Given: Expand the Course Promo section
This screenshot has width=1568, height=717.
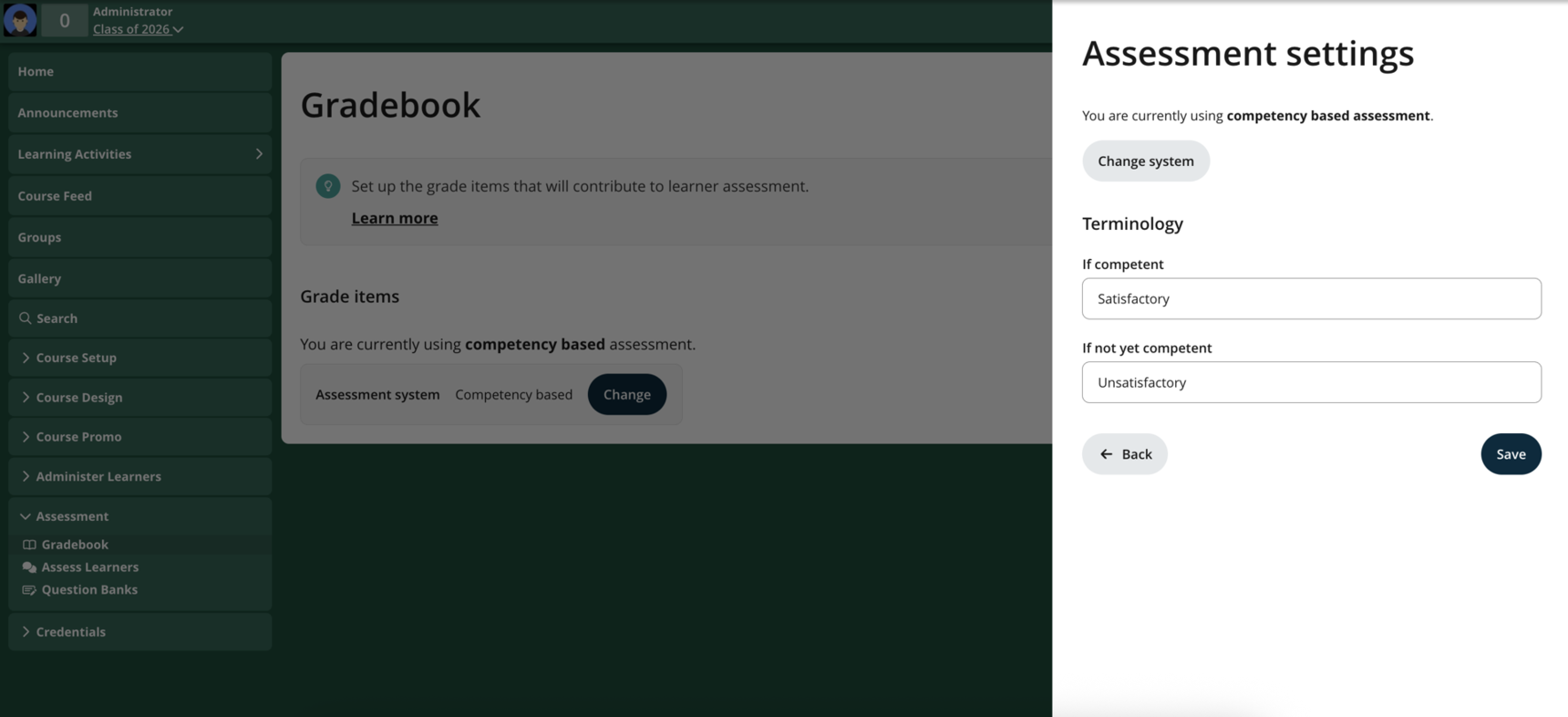Looking at the screenshot, I should [140, 437].
